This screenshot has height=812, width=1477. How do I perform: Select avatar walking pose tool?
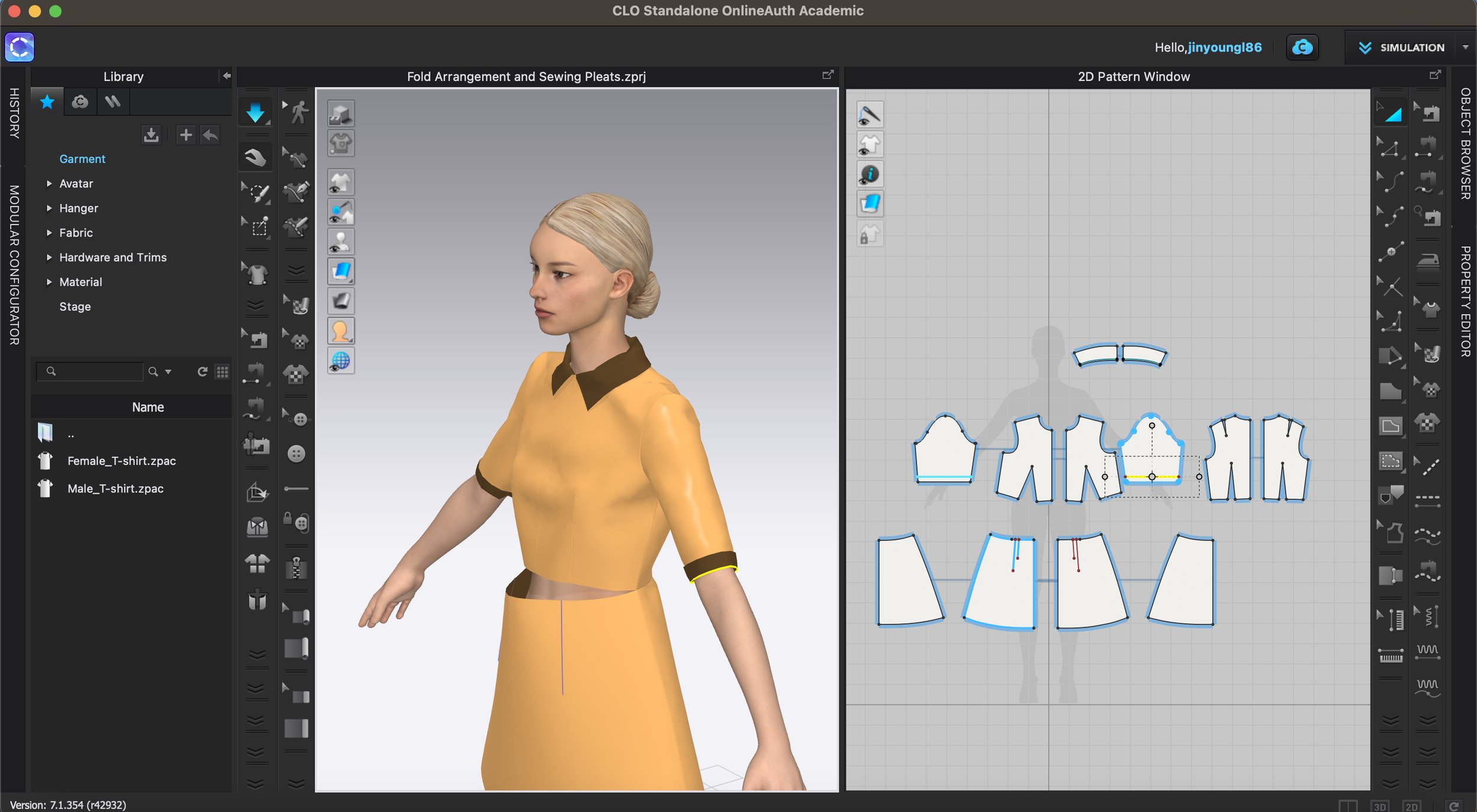pos(297,112)
